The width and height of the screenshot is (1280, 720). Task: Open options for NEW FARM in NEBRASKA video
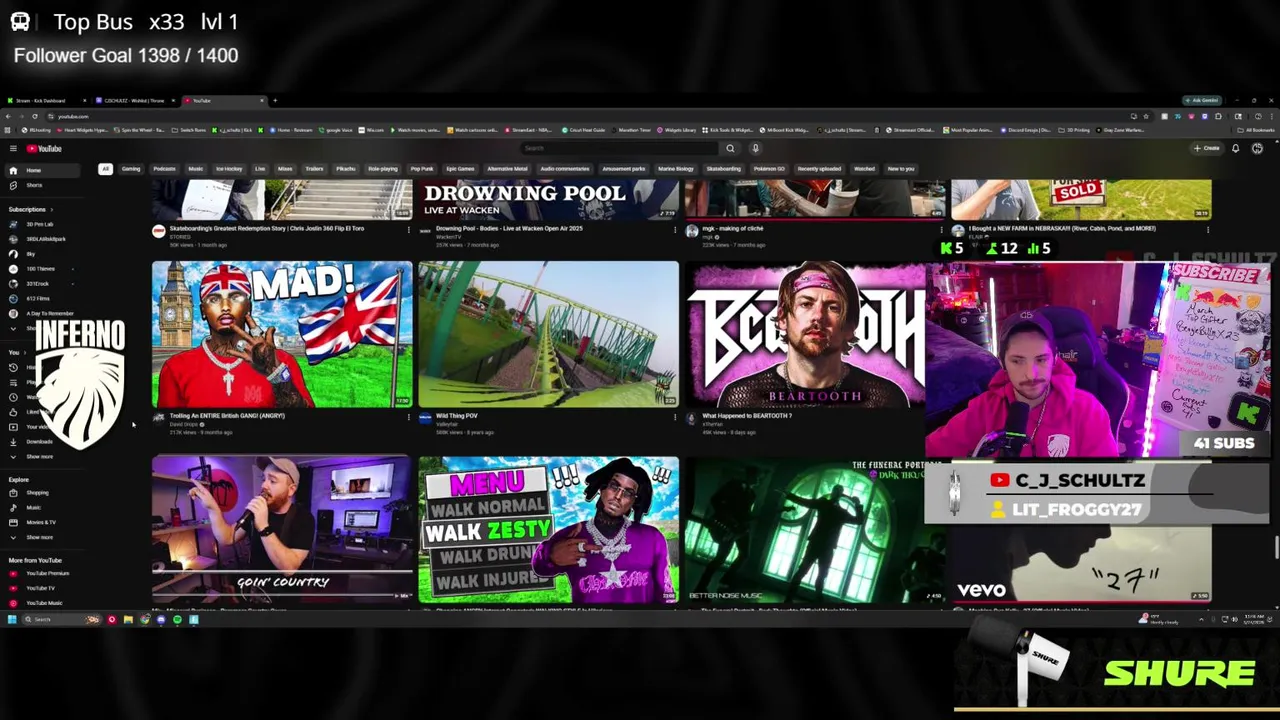[x=1208, y=229]
